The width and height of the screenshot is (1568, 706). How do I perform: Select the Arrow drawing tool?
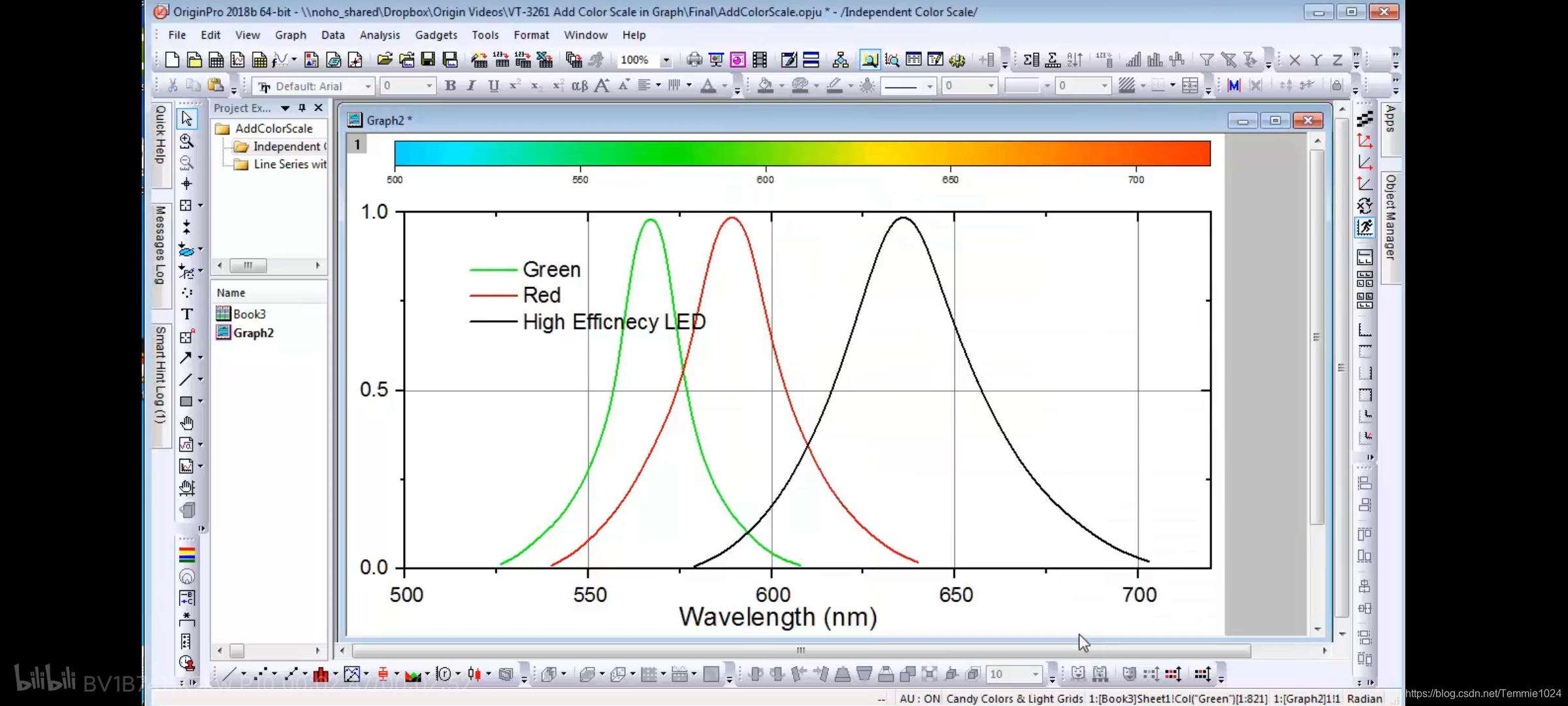pos(186,358)
